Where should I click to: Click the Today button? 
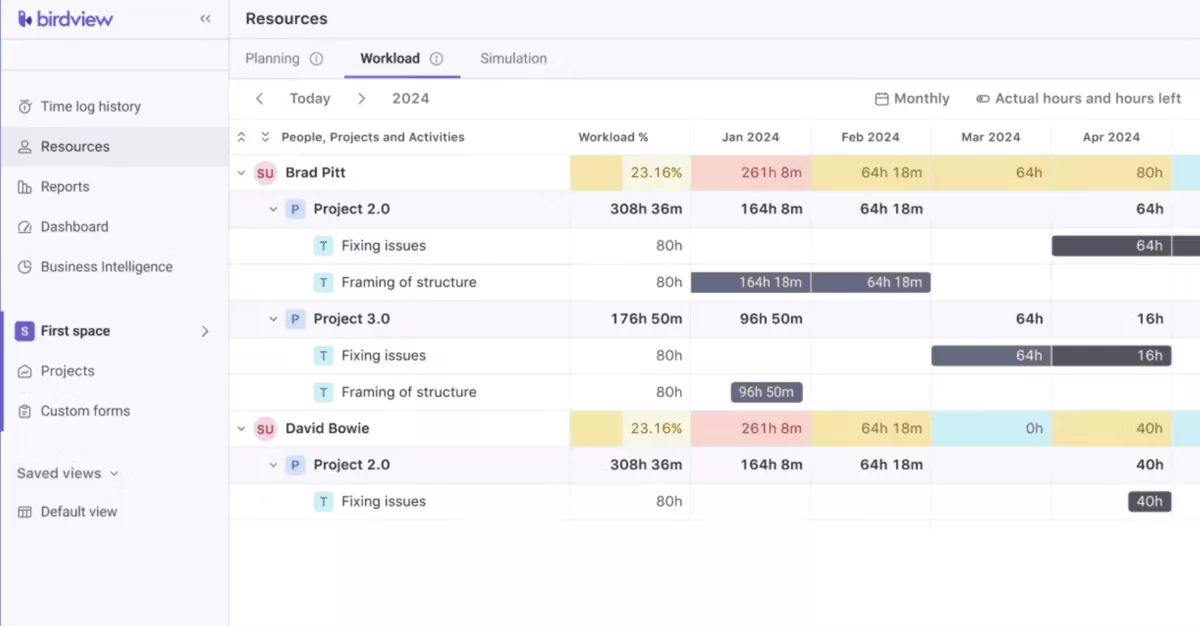[x=310, y=98]
